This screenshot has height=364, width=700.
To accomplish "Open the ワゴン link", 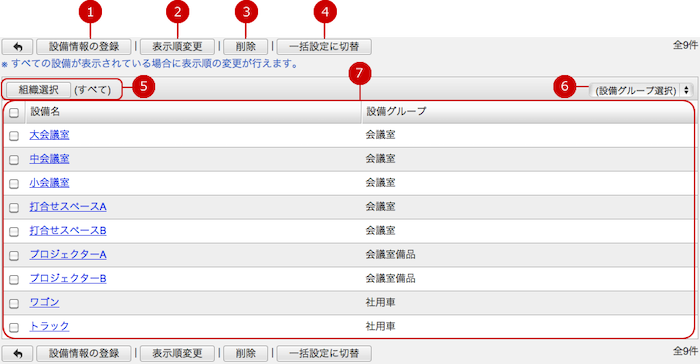I will [x=44, y=302].
